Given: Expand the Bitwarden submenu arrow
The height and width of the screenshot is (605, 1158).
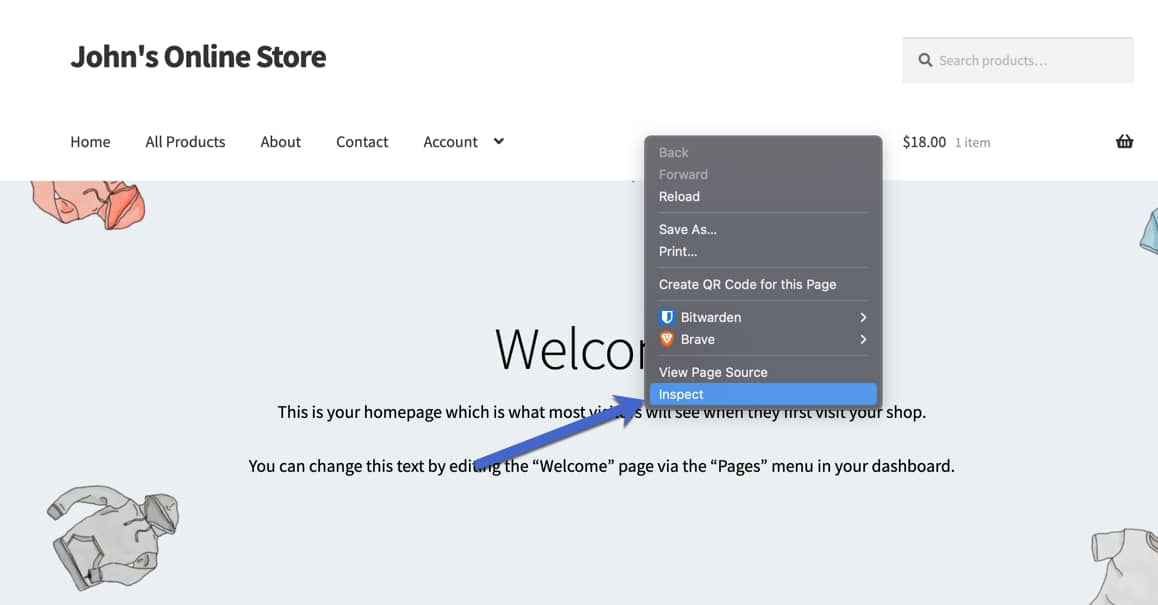Looking at the screenshot, I should (863, 317).
